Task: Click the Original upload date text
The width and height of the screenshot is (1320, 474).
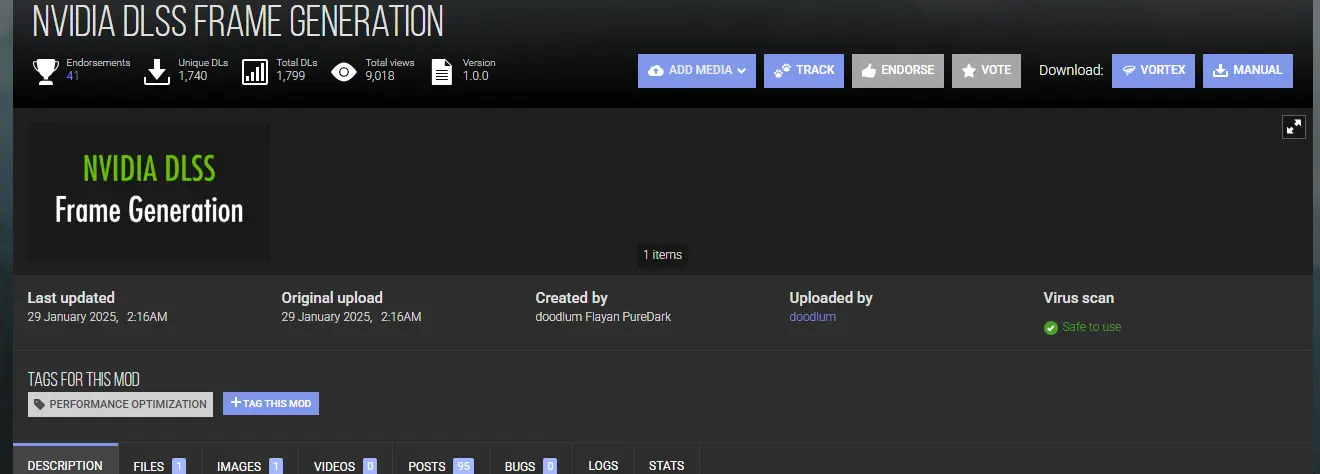Action: click(351, 317)
